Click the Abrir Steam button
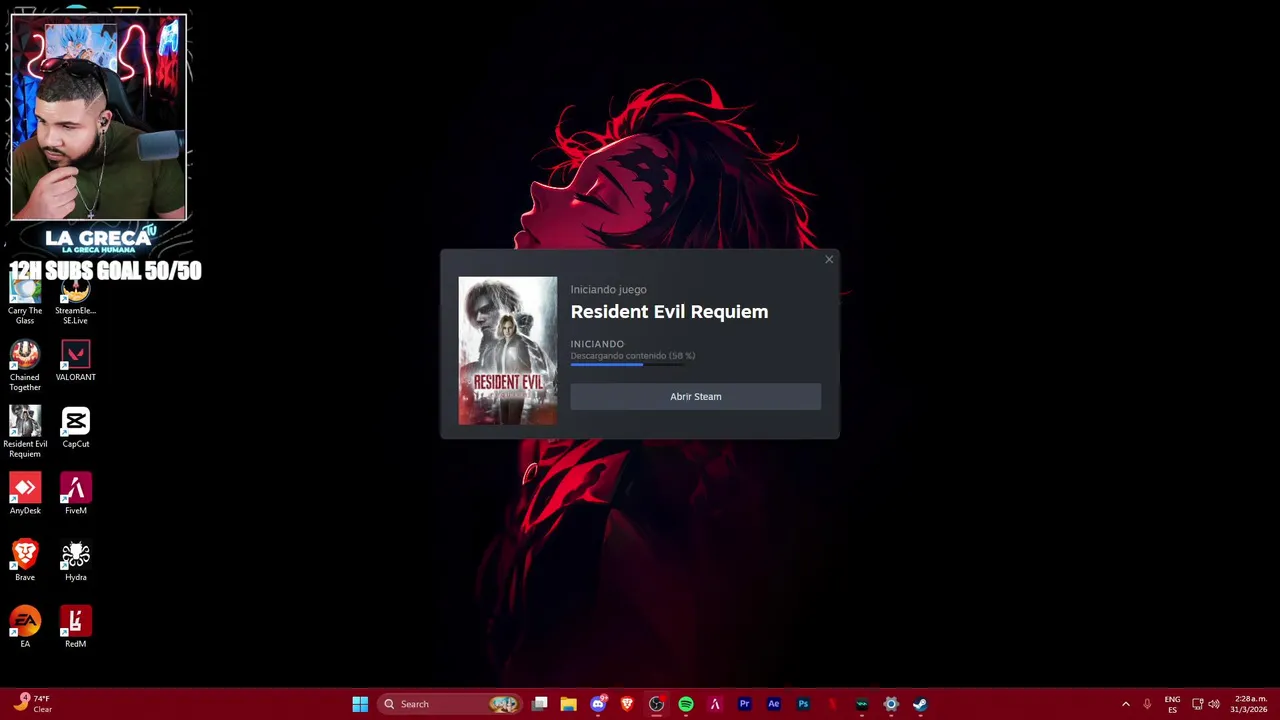This screenshot has width=1280, height=720. (x=695, y=396)
